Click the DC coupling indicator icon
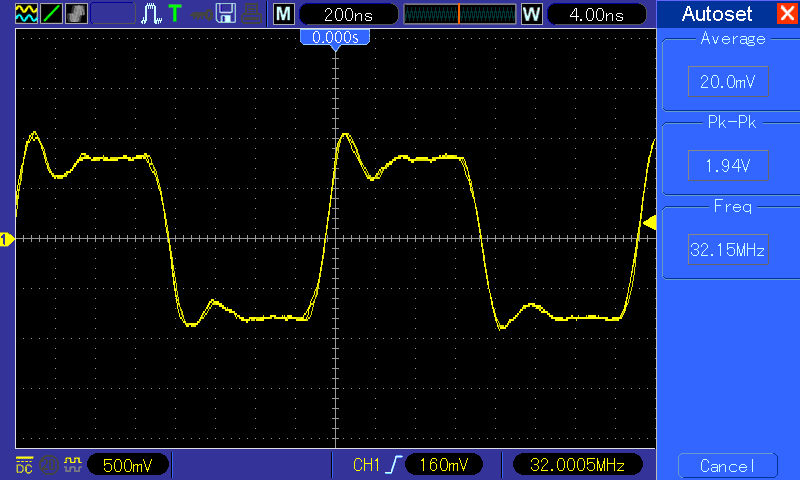The image size is (800, 480). click(x=24, y=465)
